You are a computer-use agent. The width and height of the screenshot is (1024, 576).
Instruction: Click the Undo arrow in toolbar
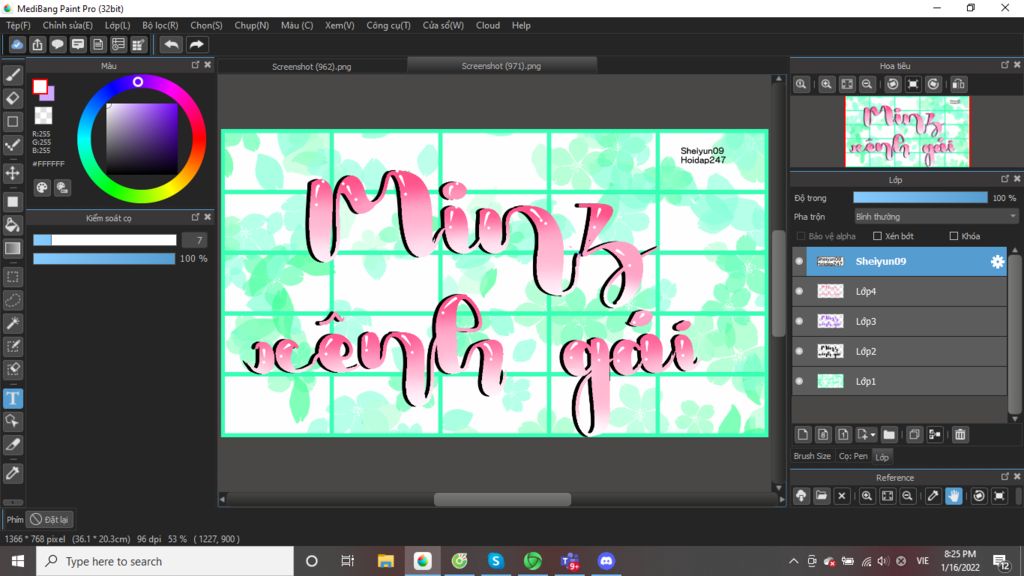[171, 44]
